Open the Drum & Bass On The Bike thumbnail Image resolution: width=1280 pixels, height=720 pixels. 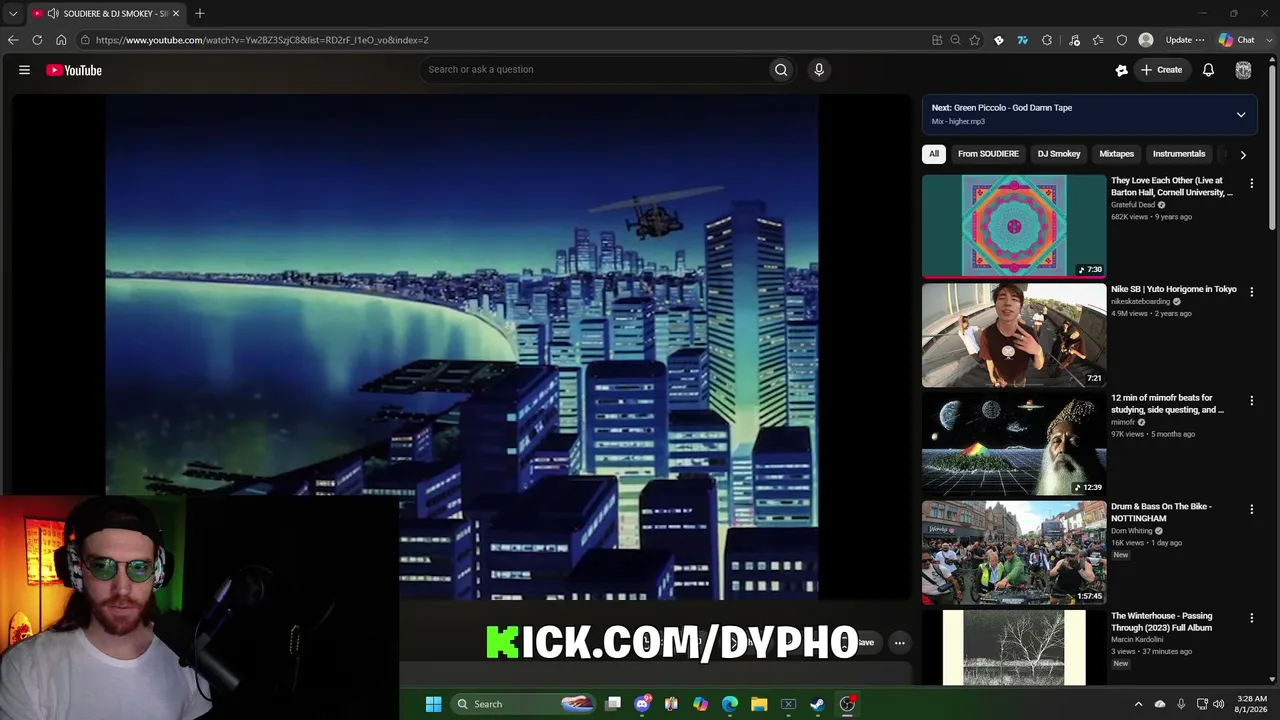pos(1014,553)
